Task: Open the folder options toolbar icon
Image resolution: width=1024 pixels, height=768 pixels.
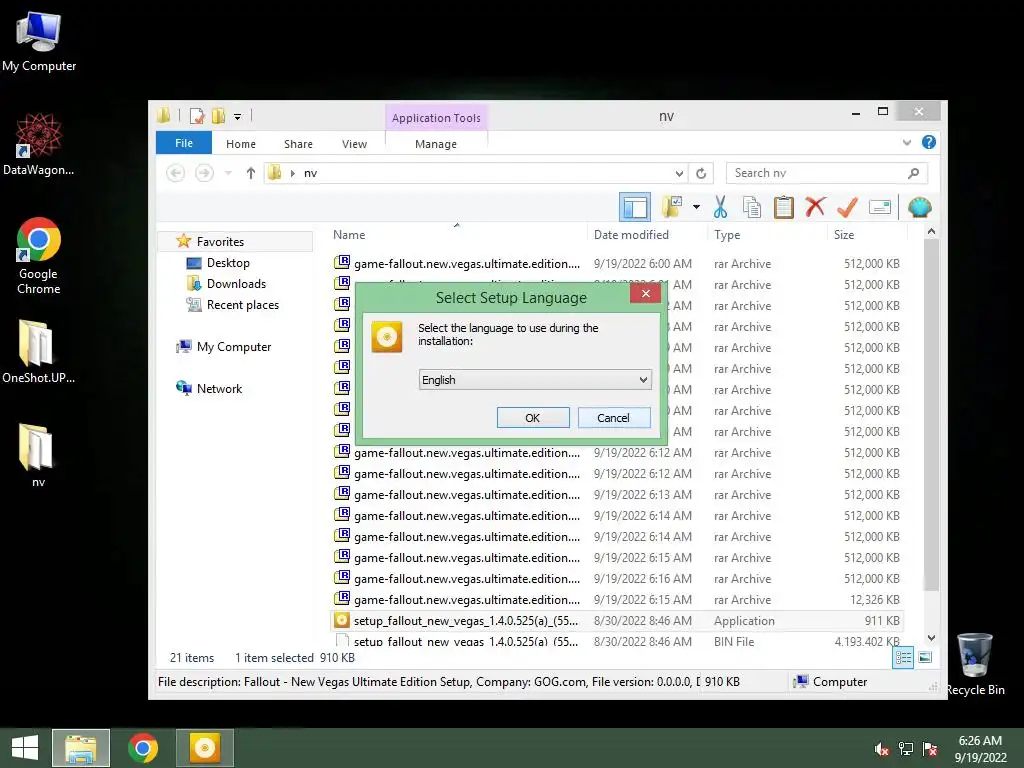Action: [x=672, y=208]
